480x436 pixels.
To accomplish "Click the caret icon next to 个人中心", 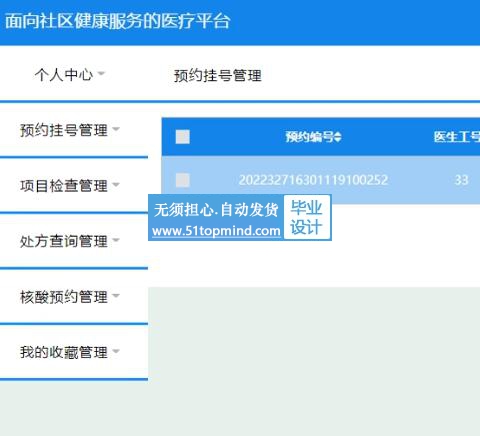I will tap(101, 73).
